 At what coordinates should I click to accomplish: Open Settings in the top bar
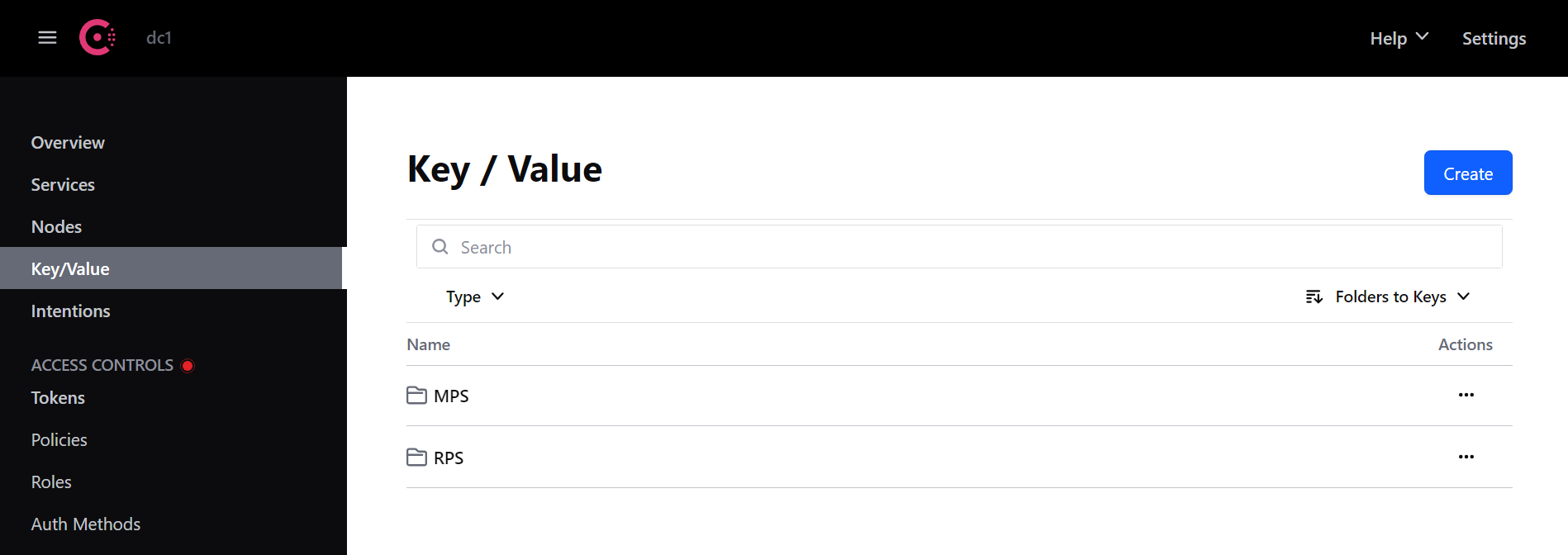[1494, 39]
